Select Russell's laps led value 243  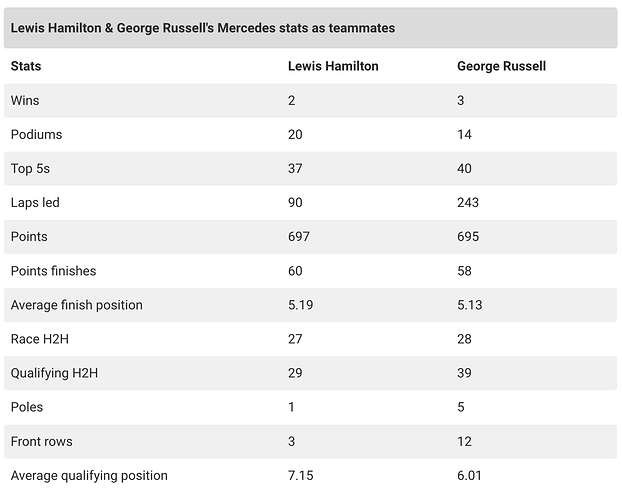coord(468,202)
